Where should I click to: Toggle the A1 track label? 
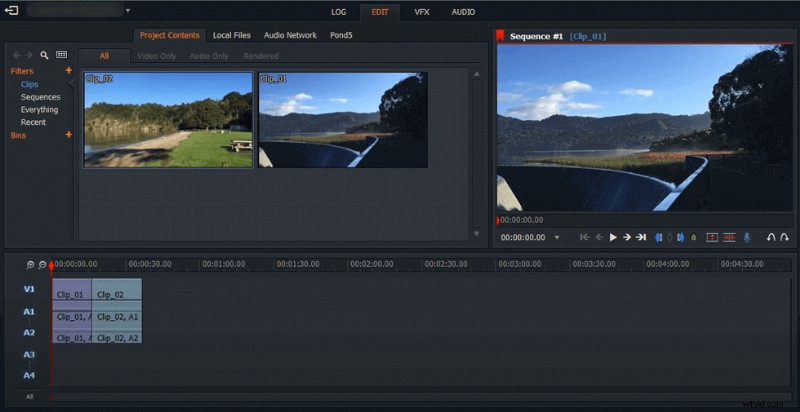pos(29,311)
